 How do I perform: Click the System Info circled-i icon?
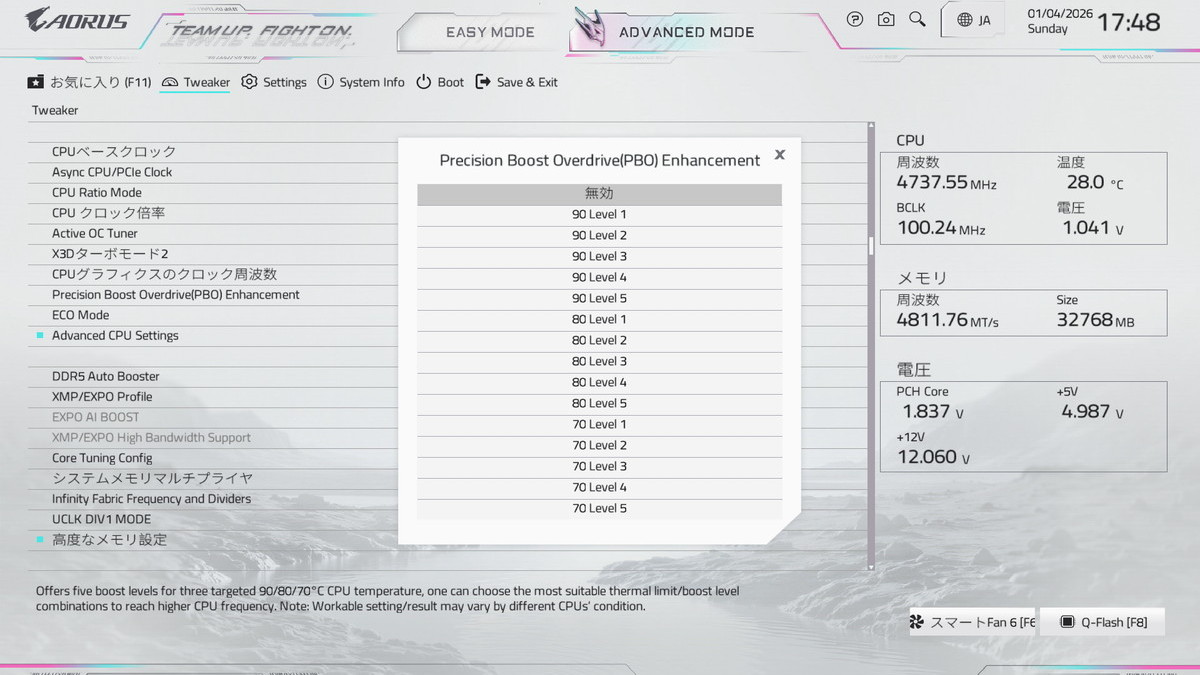click(x=325, y=82)
